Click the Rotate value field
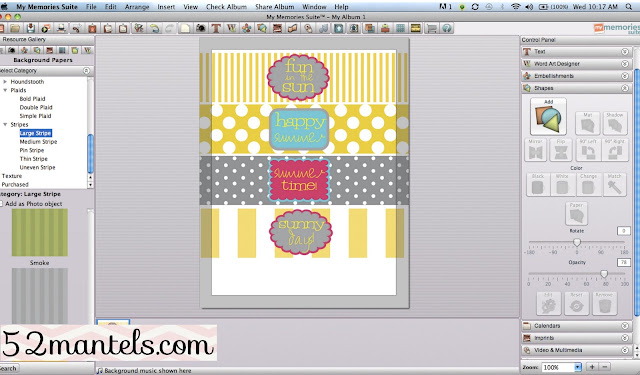Screen dimensions: 640x375 623,231
